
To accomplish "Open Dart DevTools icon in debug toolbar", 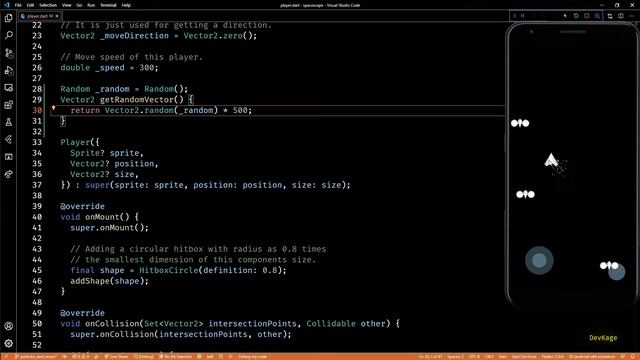I will [597, 16].
